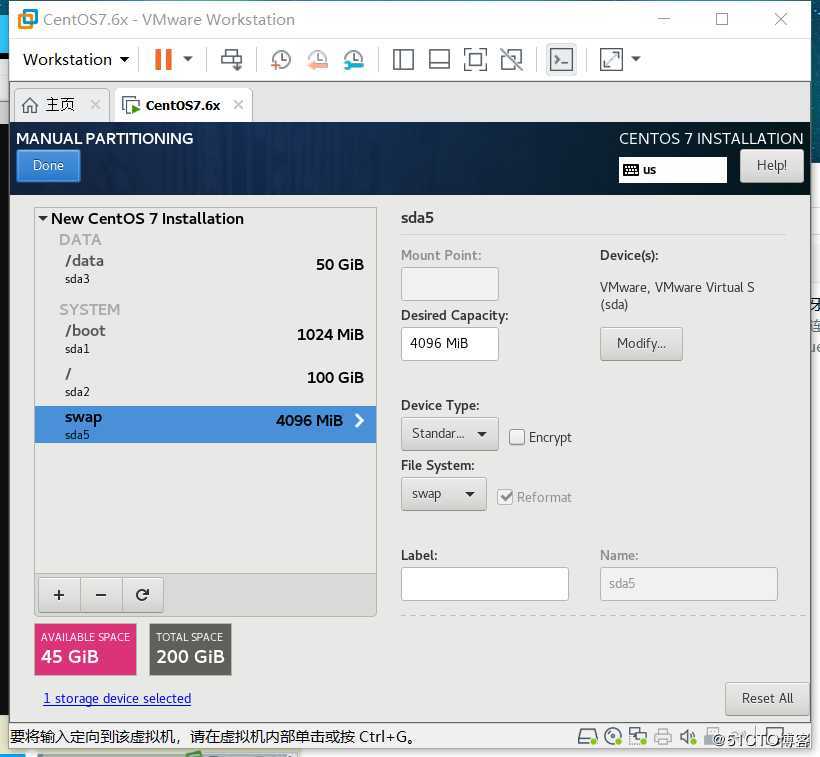
Task: Click the Reset All button
Action: pyautogui.click(x=767, y=698)
